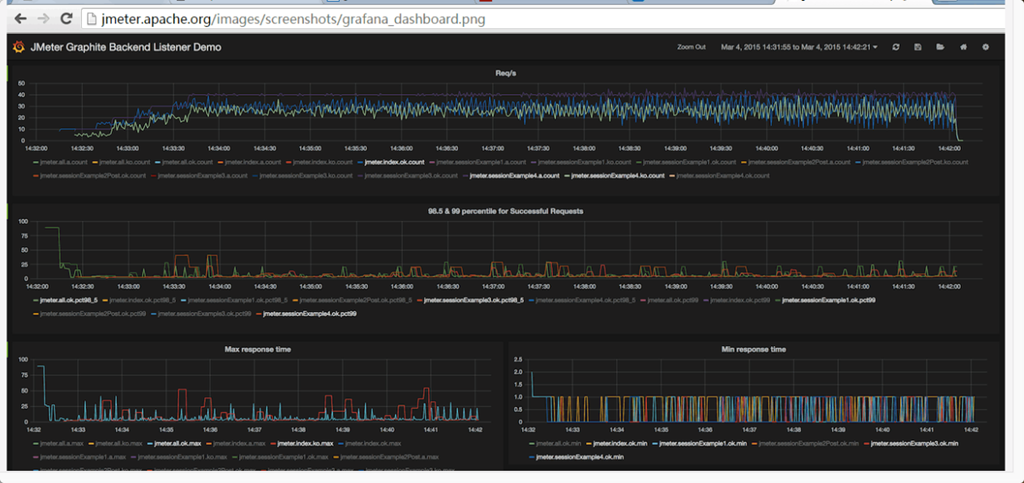
Task: Click the dashboard refresh icon
Action: (895, 47)
